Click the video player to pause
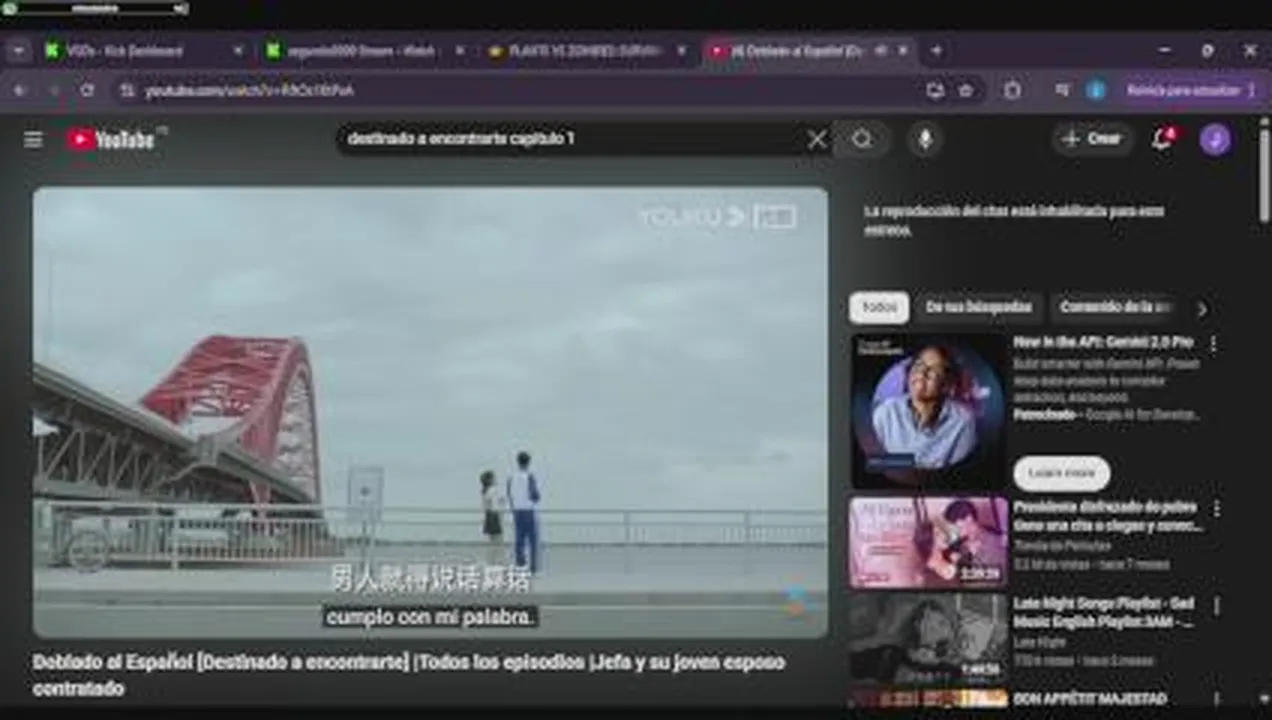The height and width of the screenshot is (720, 1272). pos(430,412)
